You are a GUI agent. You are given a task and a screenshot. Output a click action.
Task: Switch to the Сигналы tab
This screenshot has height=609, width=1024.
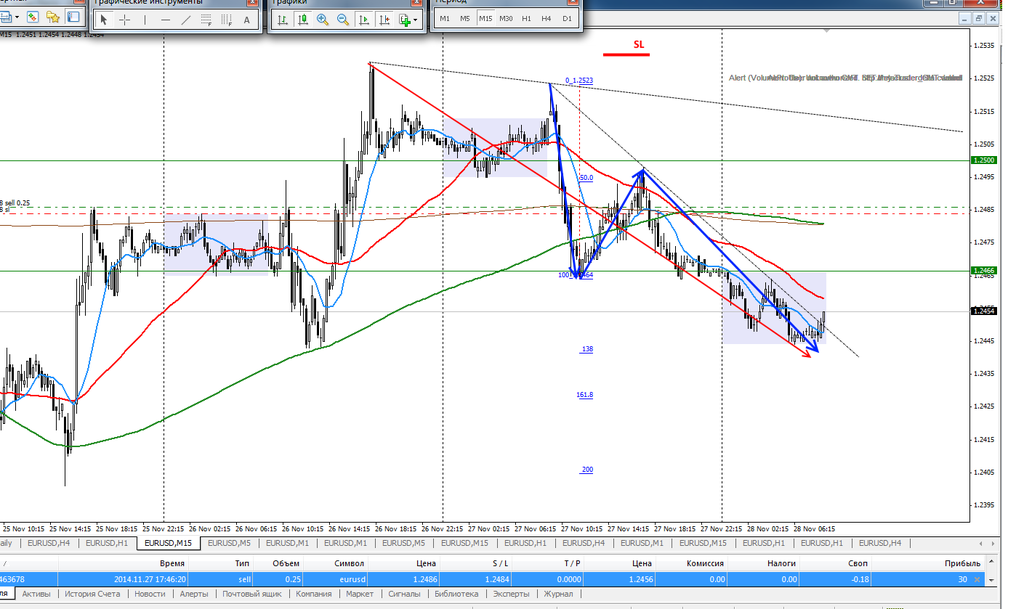coord(404,594)
